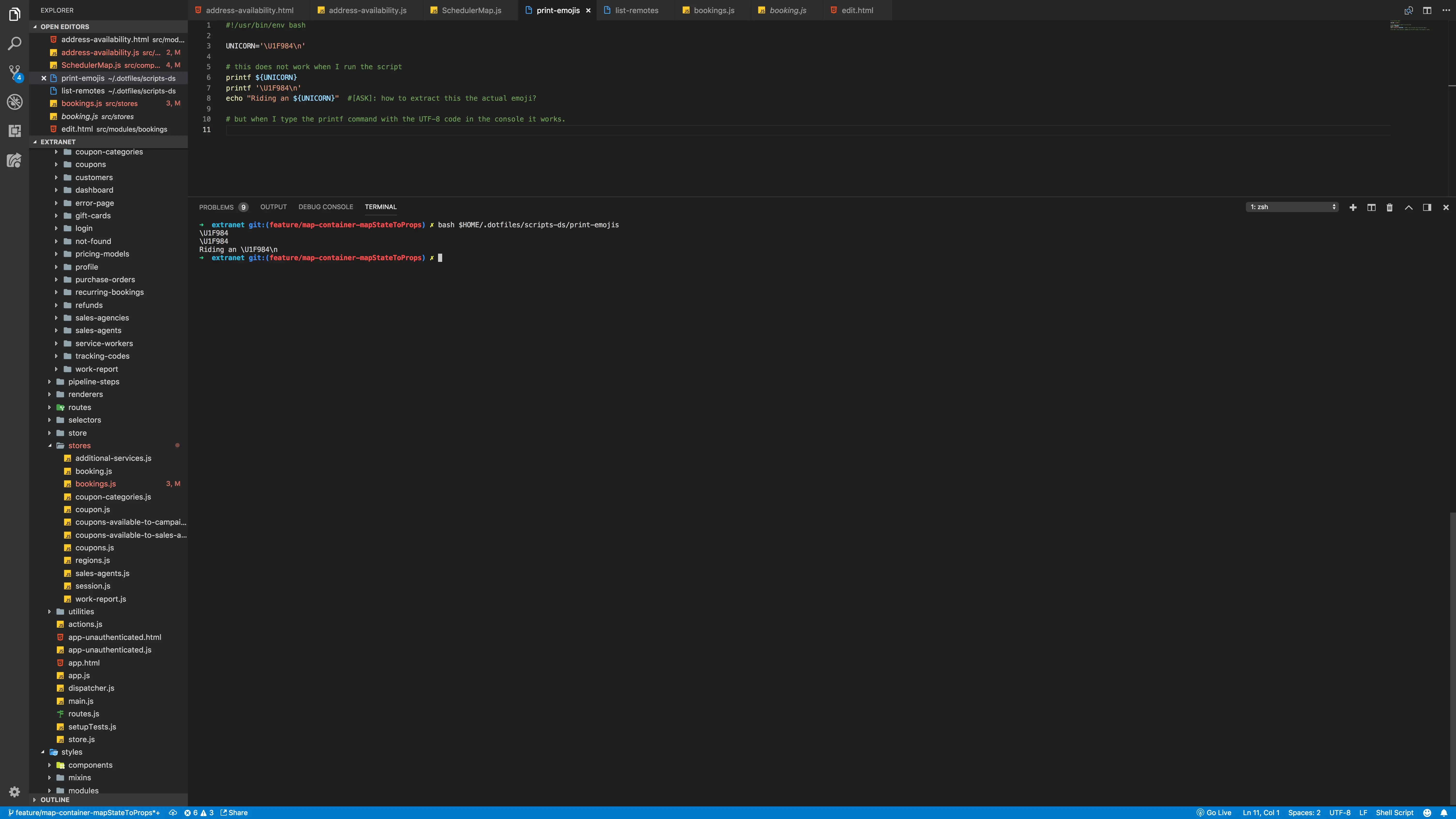Create a new terminal with plus icon

tap(1353, 207)
